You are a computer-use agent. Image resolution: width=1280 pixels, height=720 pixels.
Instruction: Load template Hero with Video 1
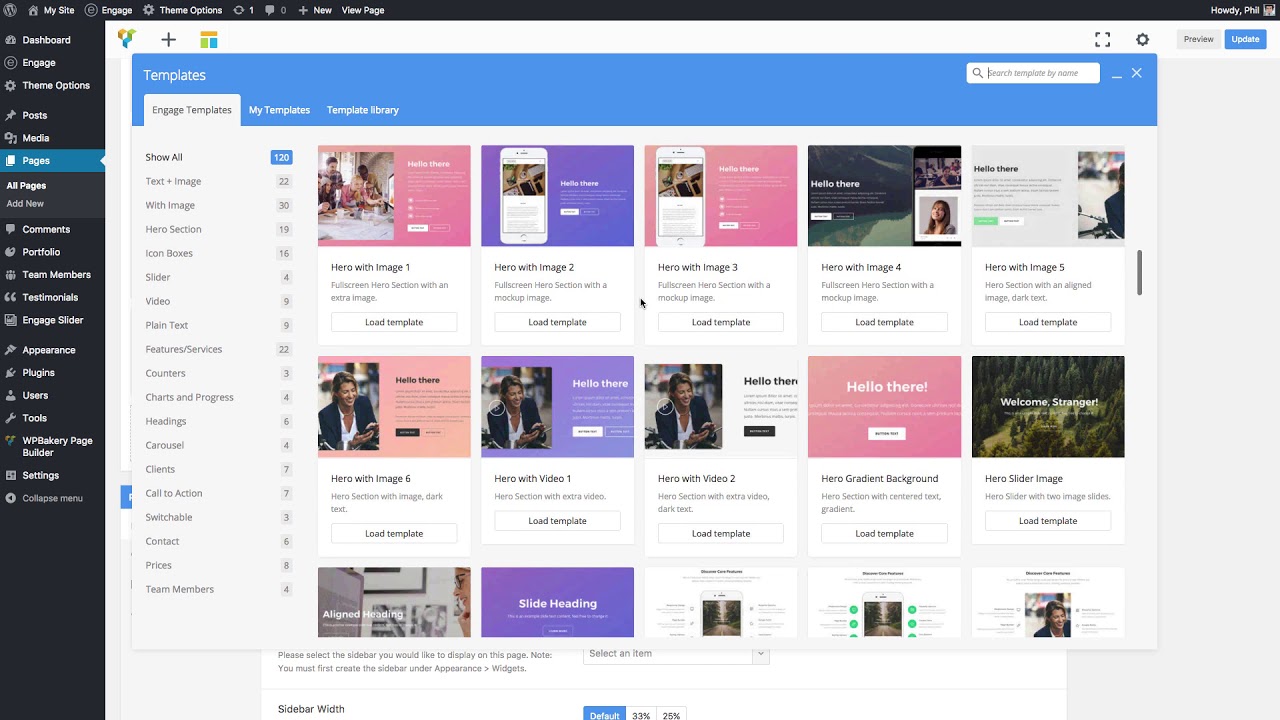(x=557, y=521)
